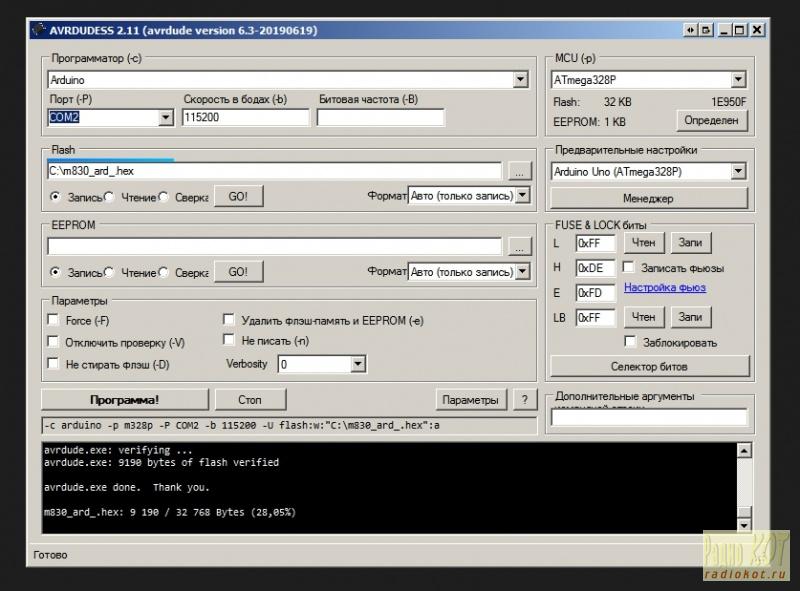The image size is (800, 591).
Task: Click Flash GO! button
Action: pyautogui.click(x=238, y=196)
